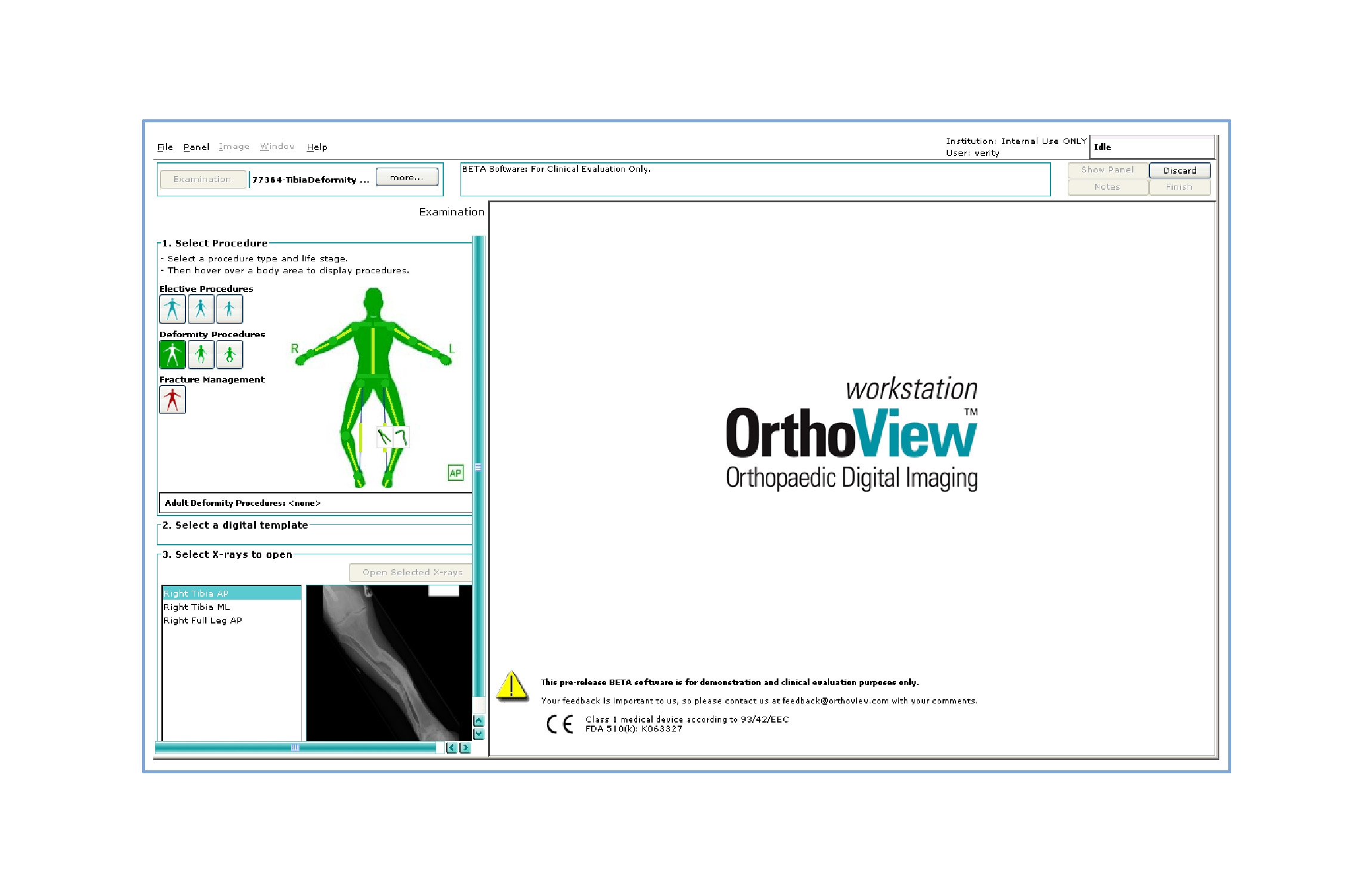Select child Elective Procedures figure icon
The height and width of the screenshot is (895, 1372).
point(230,309)
